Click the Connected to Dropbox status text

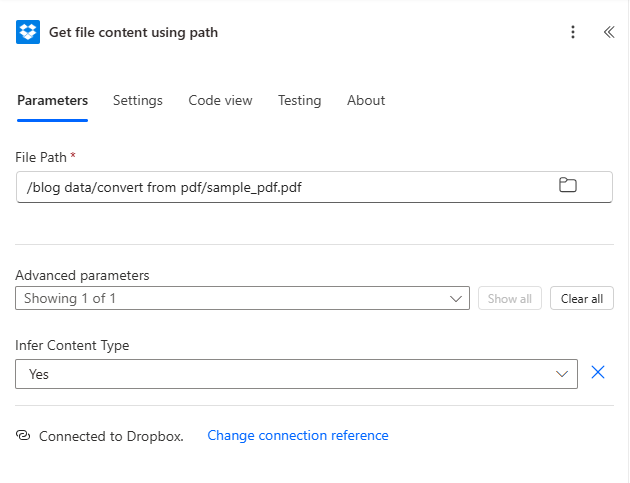tap(111, 436)
